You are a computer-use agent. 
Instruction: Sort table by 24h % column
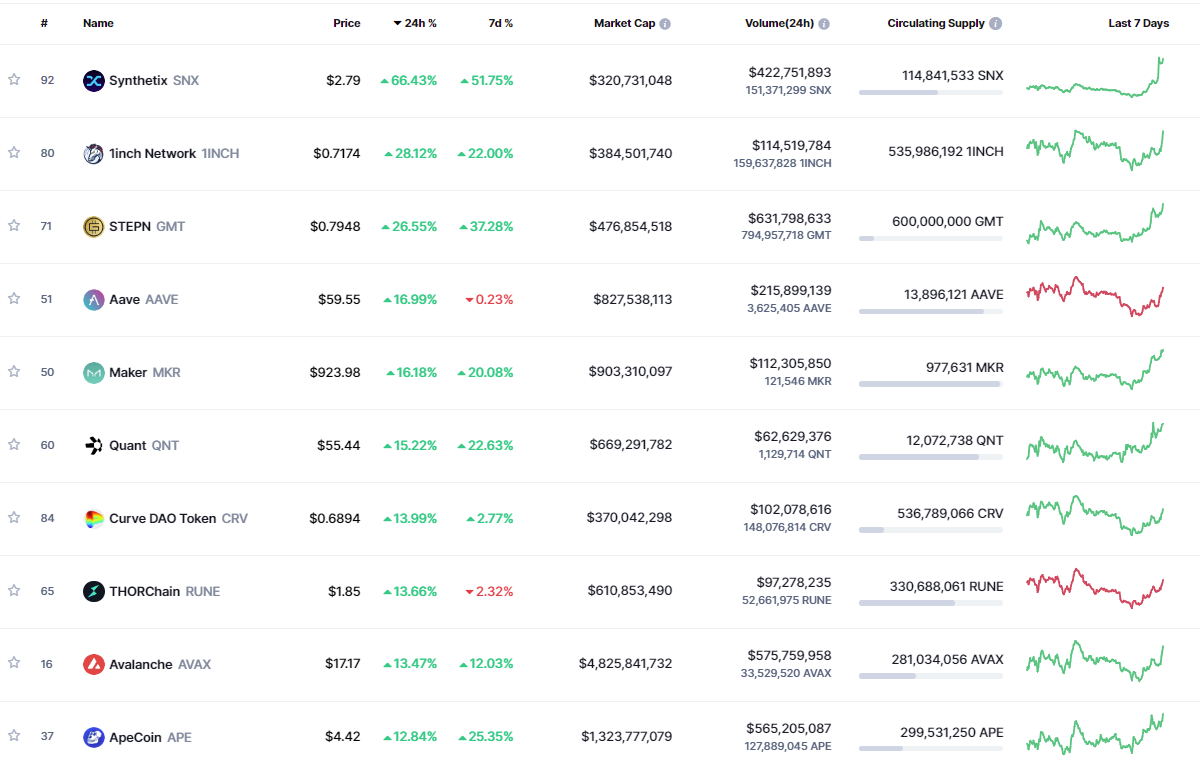tap(414, 23)
